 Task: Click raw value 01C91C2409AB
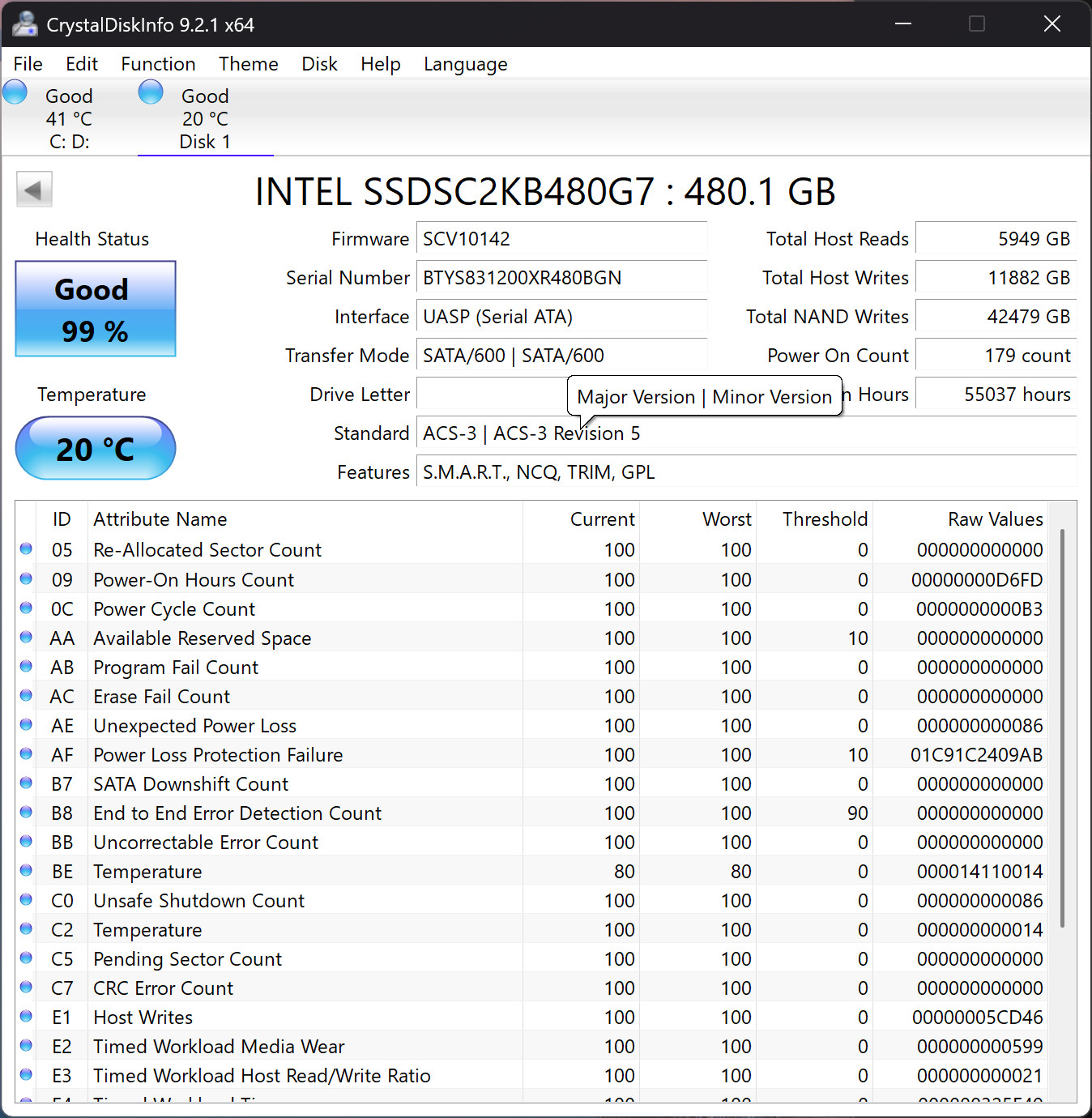click(x=977, y=755)
